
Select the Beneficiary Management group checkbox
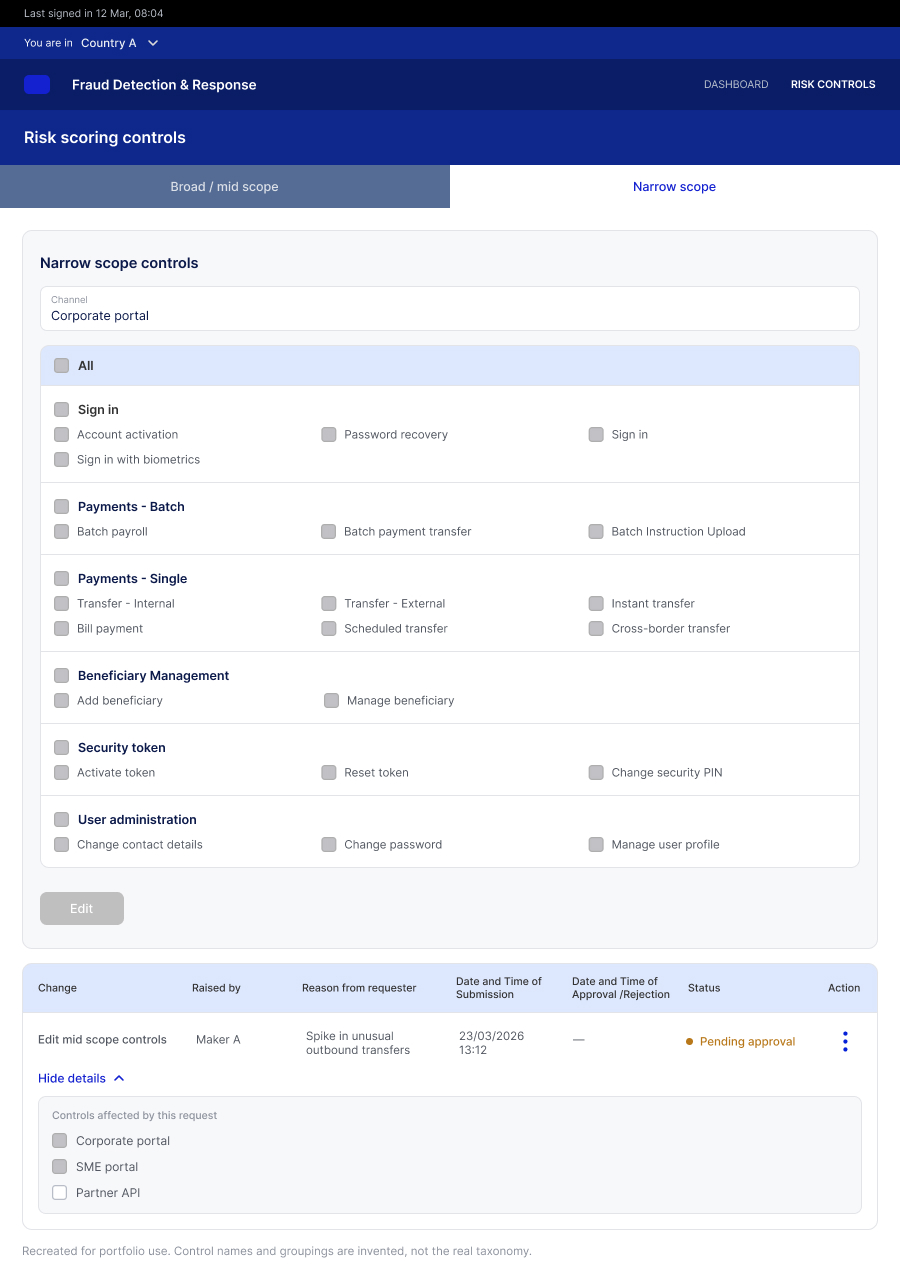click(x=62, y=676)
